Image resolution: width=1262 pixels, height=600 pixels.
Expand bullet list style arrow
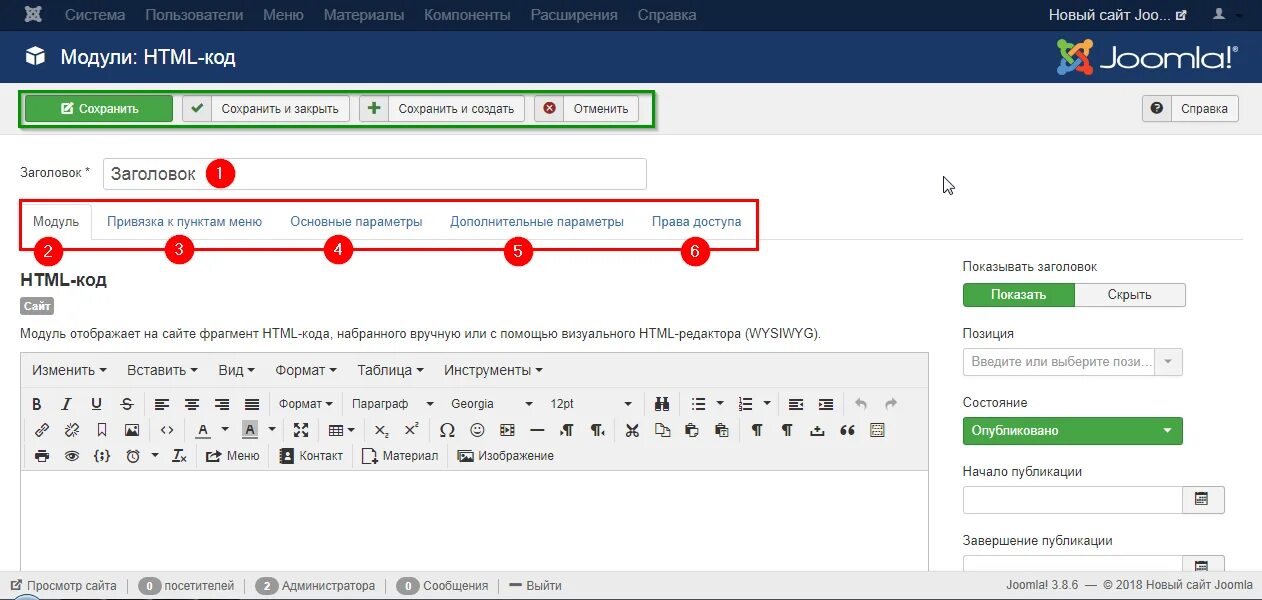coord(719,404)
